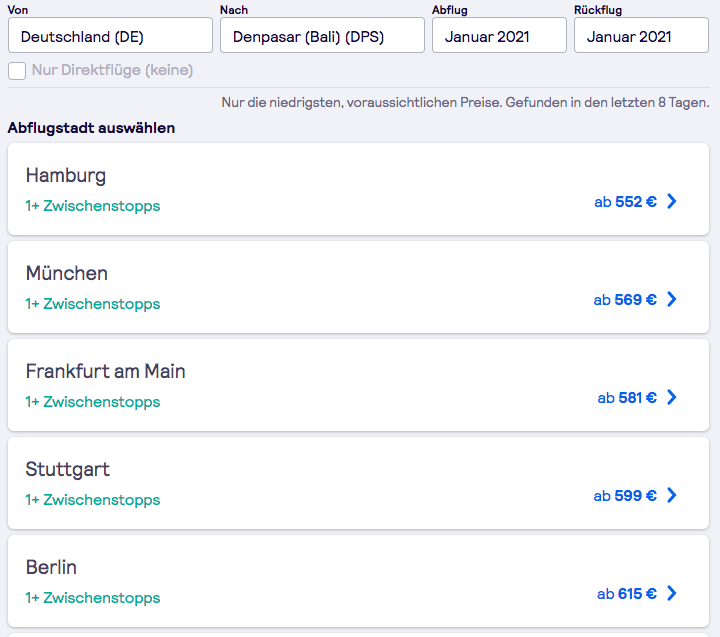The height and width of the screenshot is (637, 720).
Task: Open the chevron arrow for Hamburg
Action: point(672,201)
